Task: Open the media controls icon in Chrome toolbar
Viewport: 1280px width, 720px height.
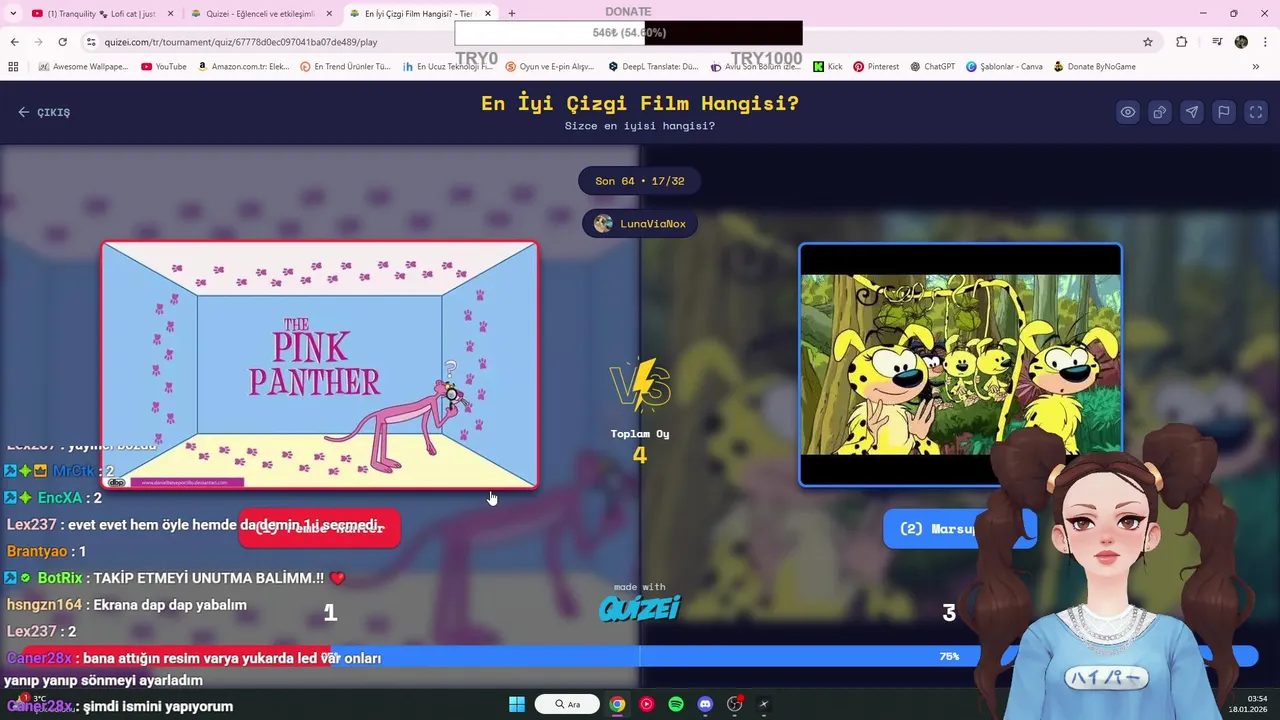Action: point(1217,42)
